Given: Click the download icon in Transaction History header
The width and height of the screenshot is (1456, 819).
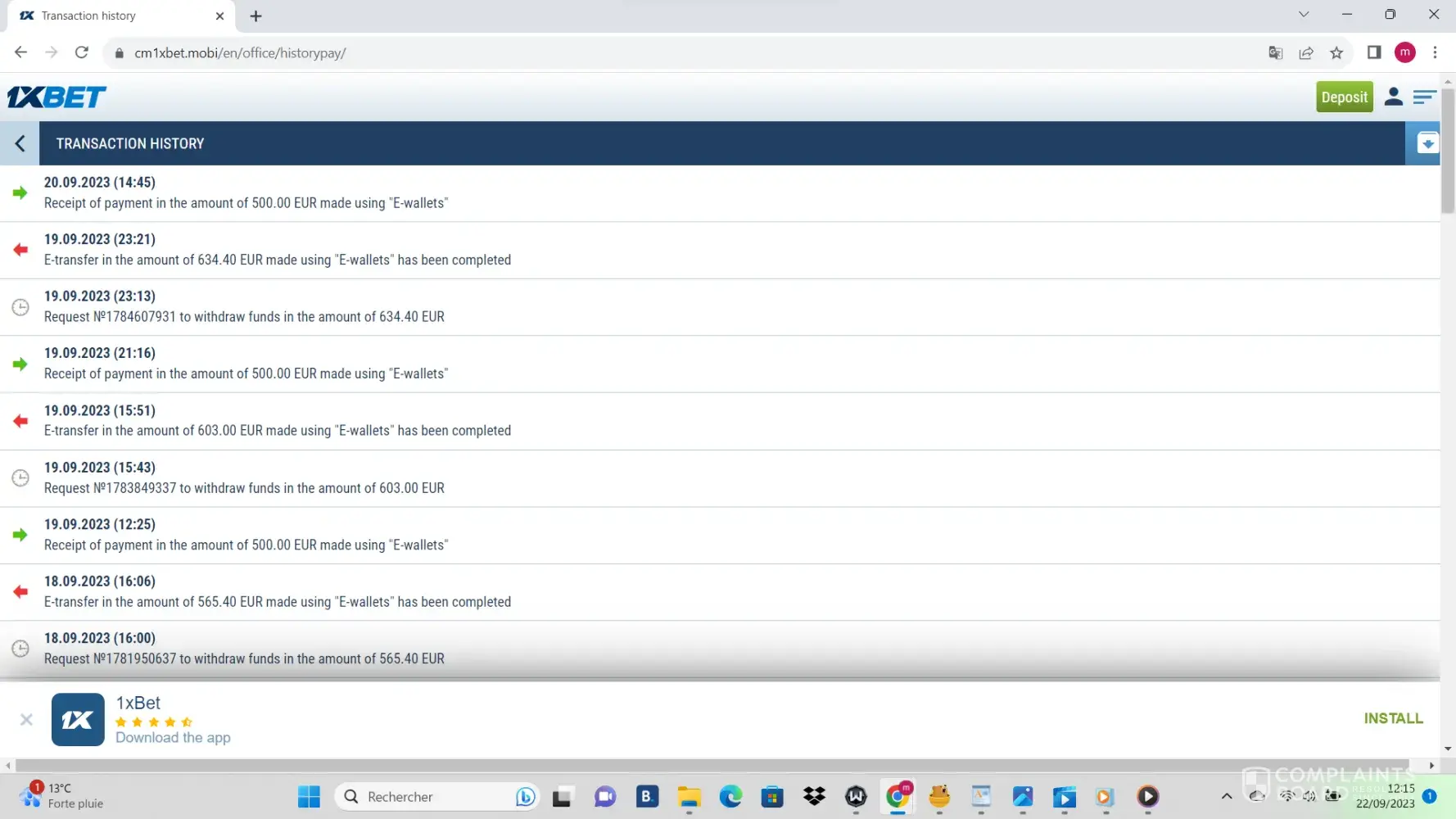Looking at the screenshot, I should (1427, 143).
